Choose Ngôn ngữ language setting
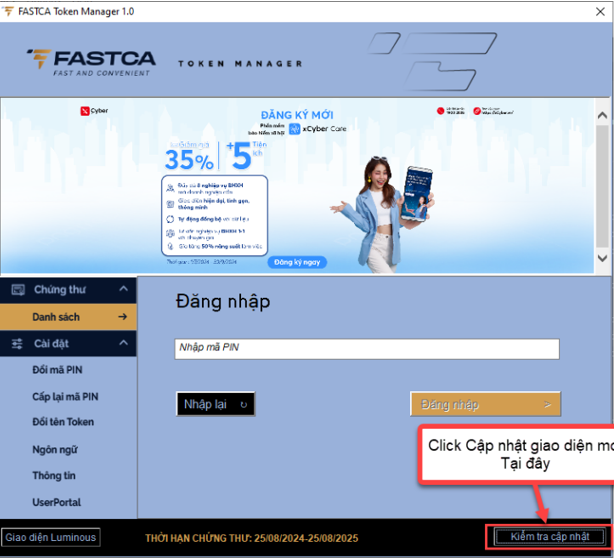Image resolution: width=614 pixels, height=559 pixels. [x=55, y=449]
